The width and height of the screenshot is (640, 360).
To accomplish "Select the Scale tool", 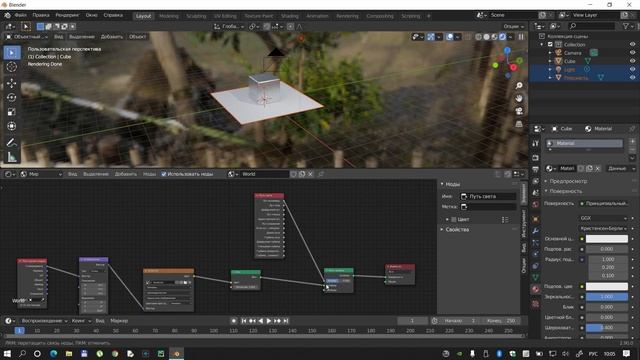I will (12, 111).
